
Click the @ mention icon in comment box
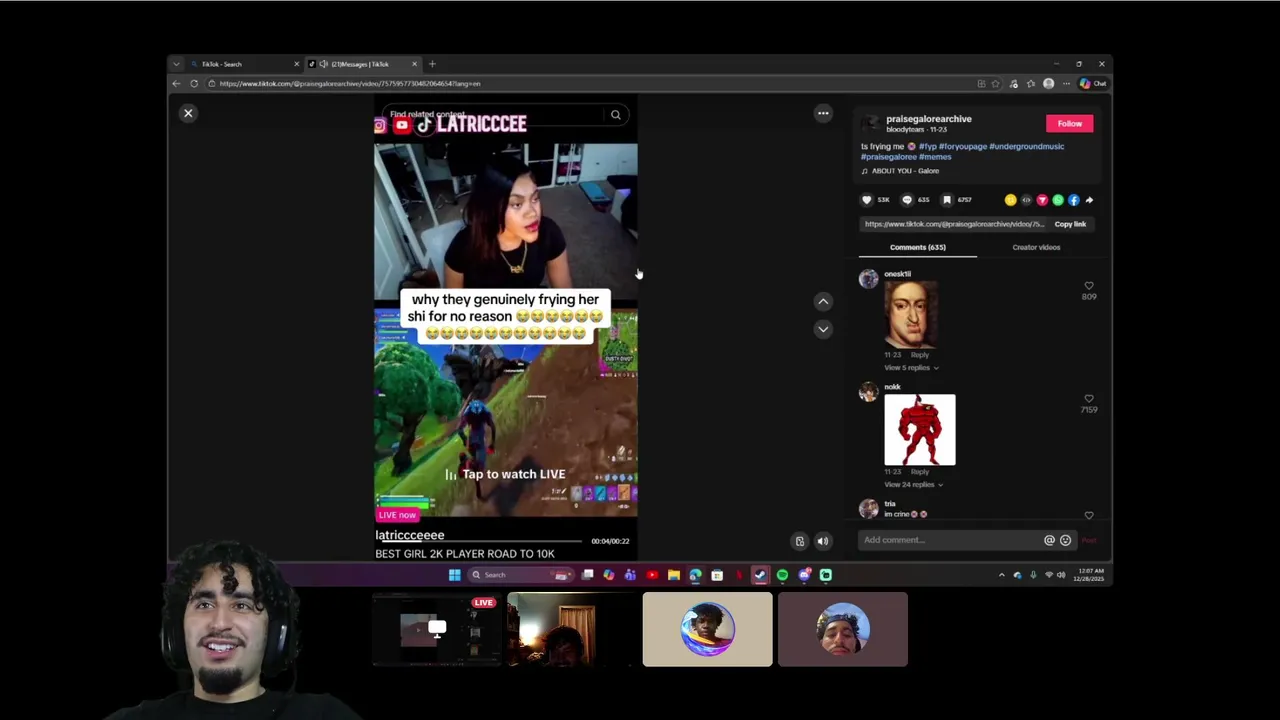[x=1049, y=540]
